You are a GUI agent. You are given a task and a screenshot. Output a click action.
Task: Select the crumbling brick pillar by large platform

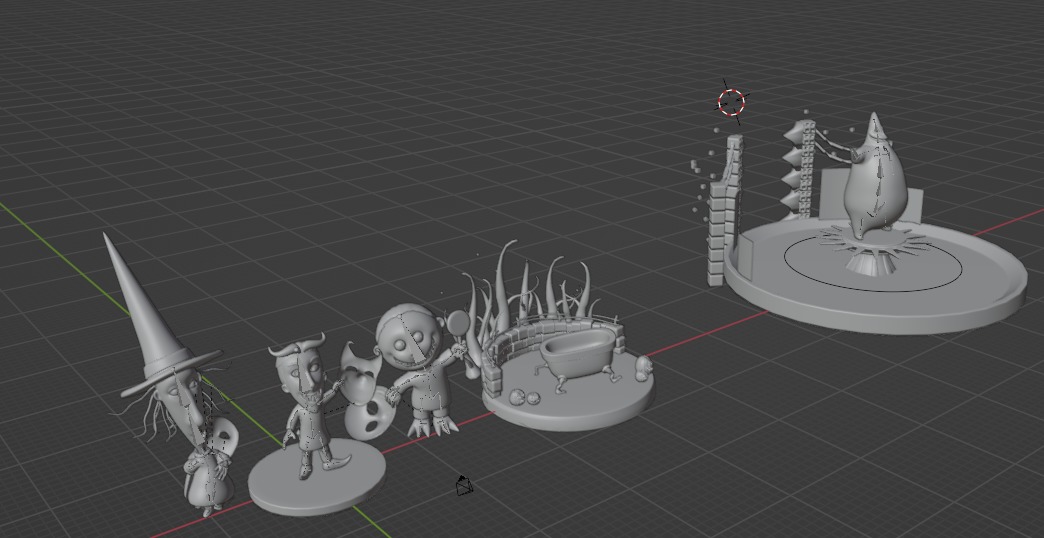(x=724, y=212)
